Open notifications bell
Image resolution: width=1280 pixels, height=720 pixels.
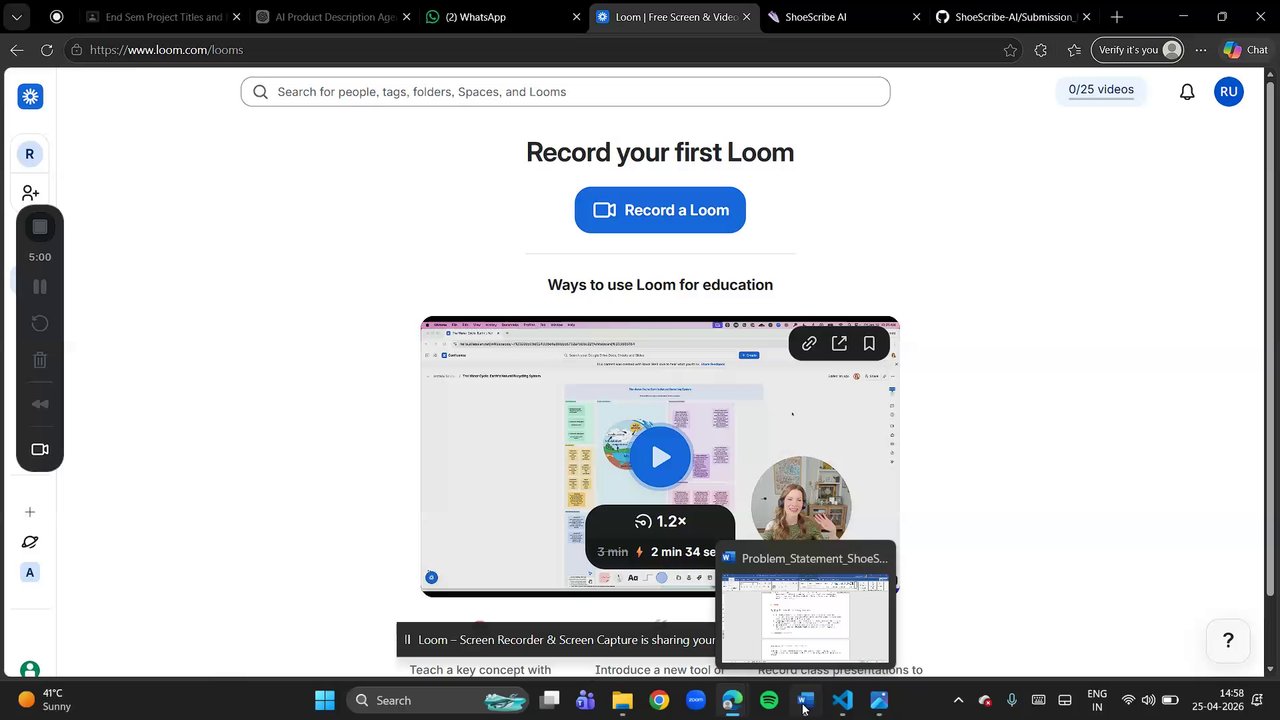click(1187, 92)
